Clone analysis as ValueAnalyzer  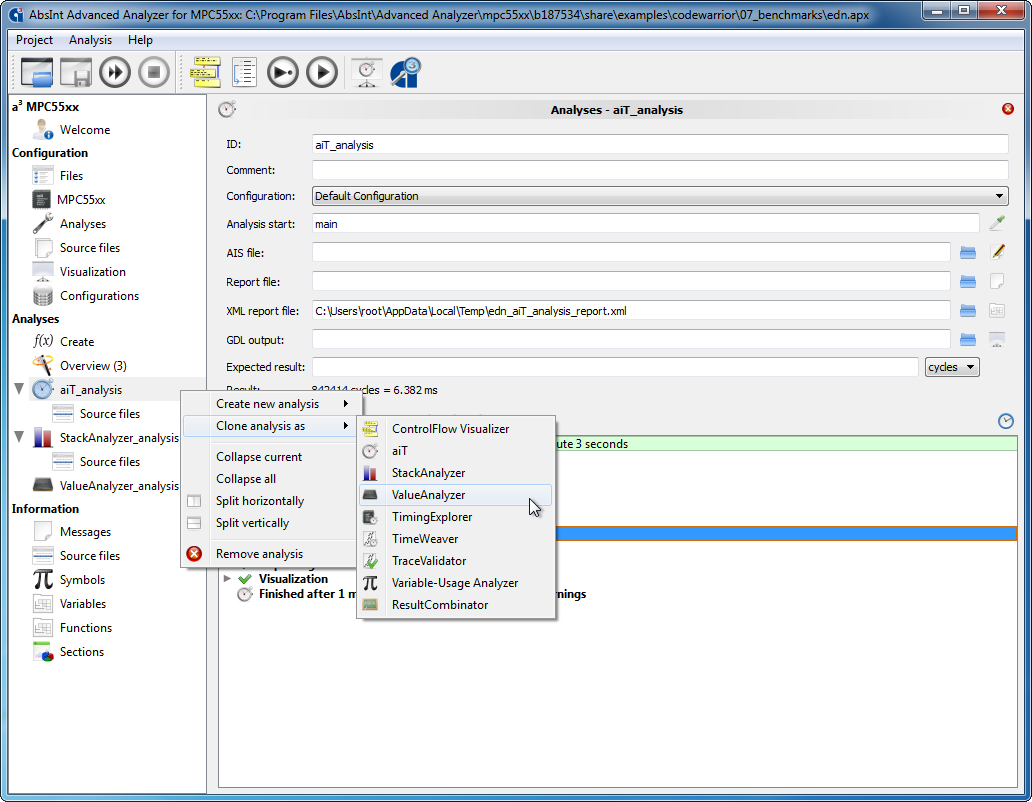pyautogui.click(x=455, y=495)
